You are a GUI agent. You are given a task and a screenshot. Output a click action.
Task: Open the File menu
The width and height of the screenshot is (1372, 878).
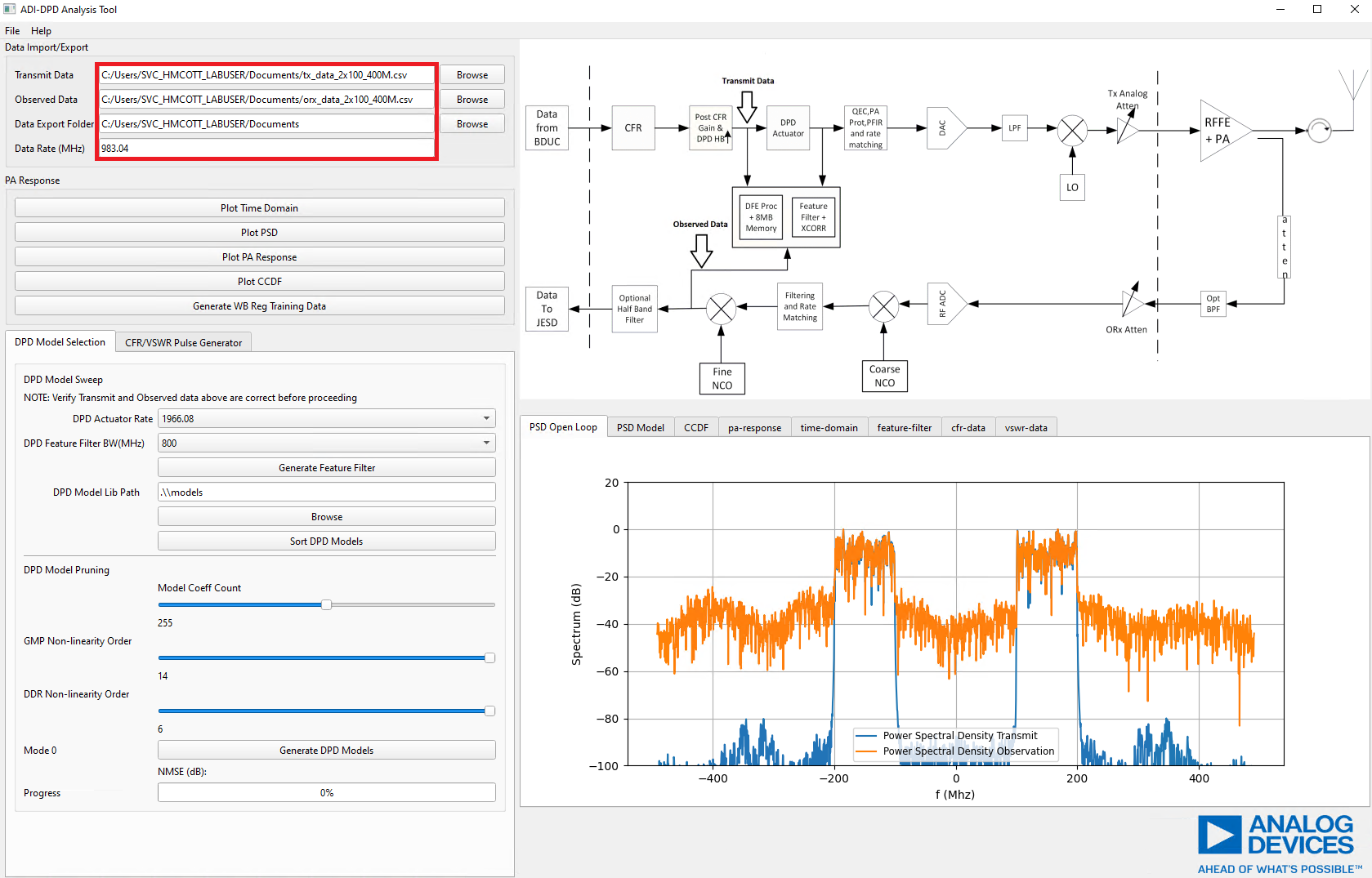click(x=11, y=30)
